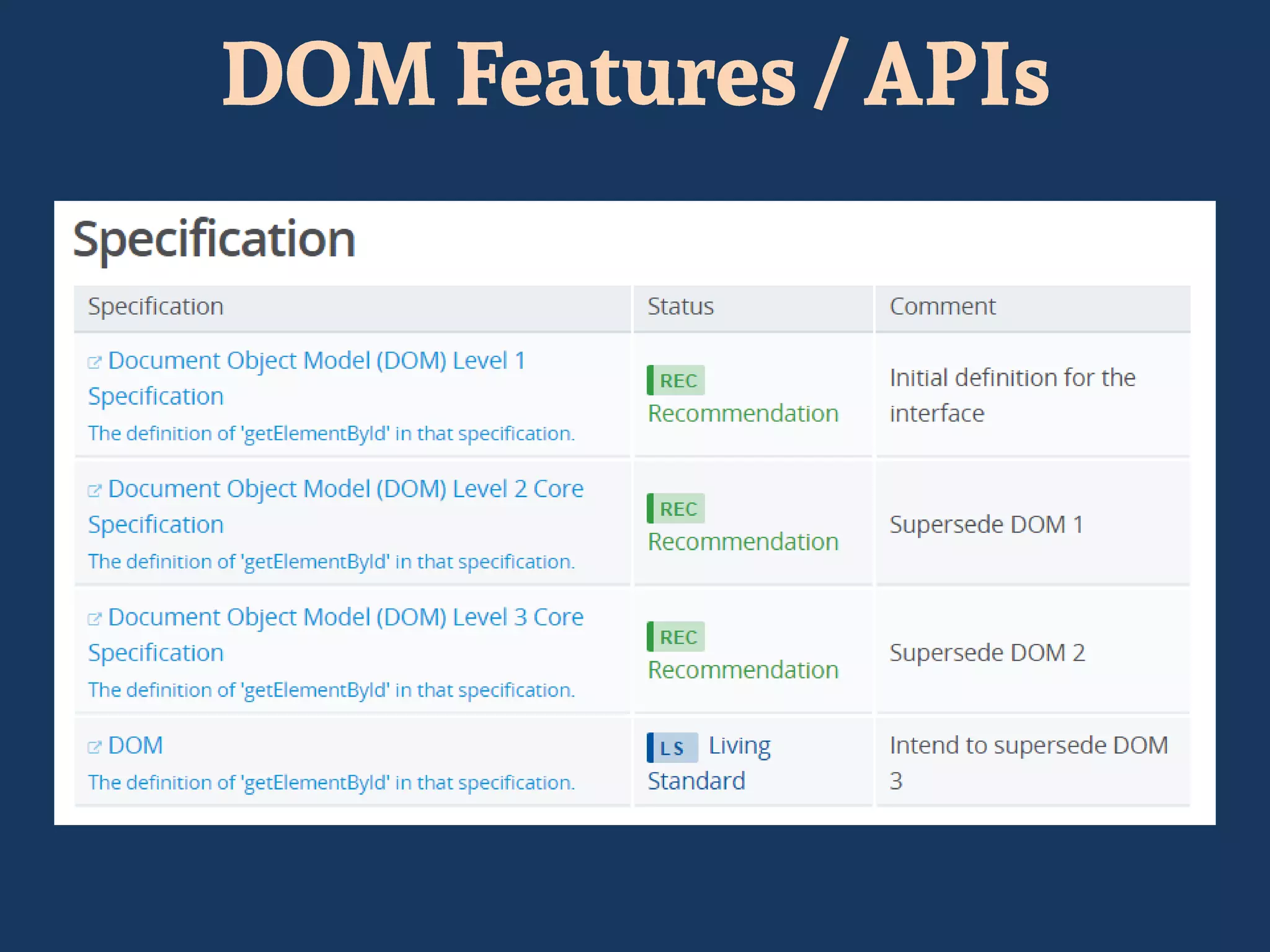Click getElementById definition under Level 1 spec

(x=331, y=433)
